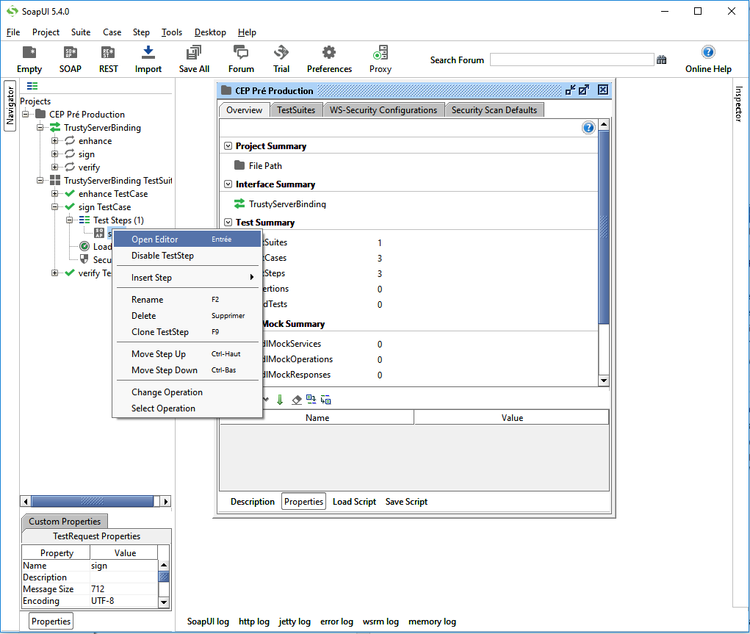750x634 pixels.
Task: Open the Load Script inspector
Action: pyautogui.click(x=354, y=501)
